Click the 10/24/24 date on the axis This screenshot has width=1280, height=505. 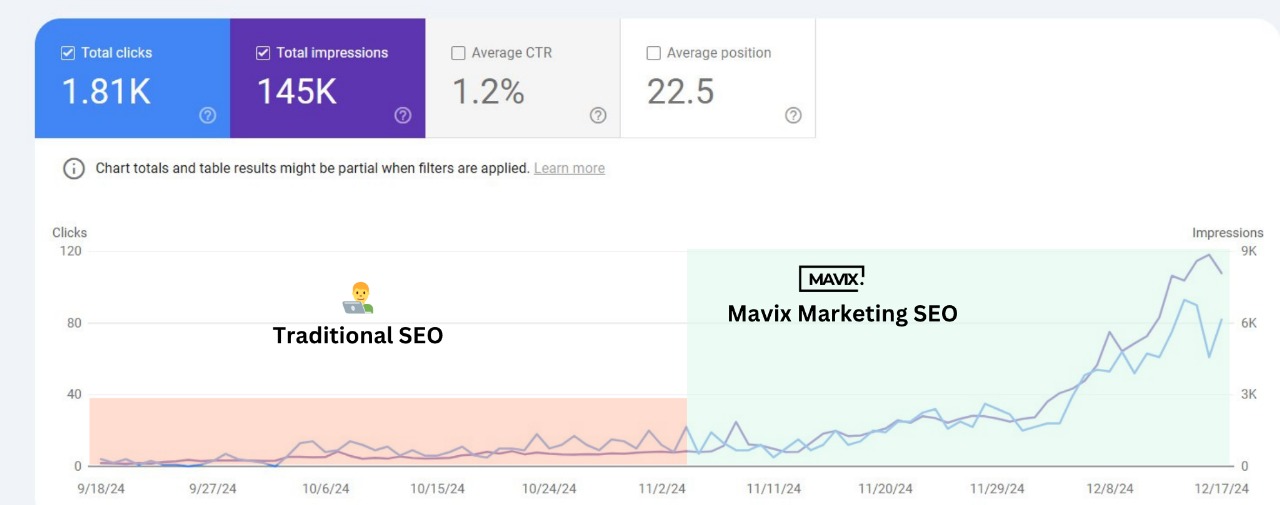coord(549,489)
